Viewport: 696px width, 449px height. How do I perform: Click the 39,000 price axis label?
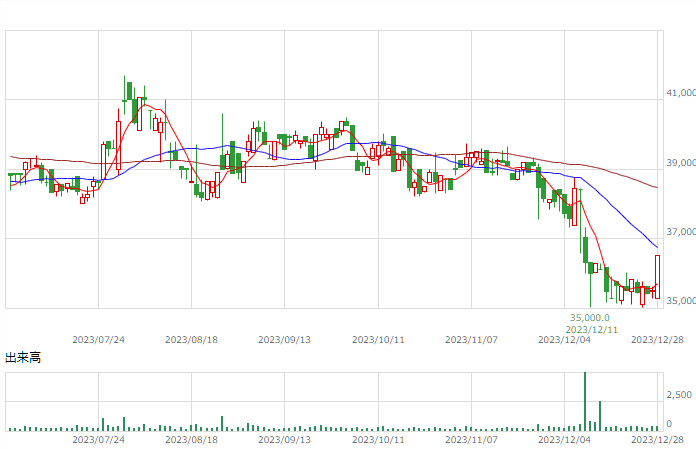(x=681, y=162)
